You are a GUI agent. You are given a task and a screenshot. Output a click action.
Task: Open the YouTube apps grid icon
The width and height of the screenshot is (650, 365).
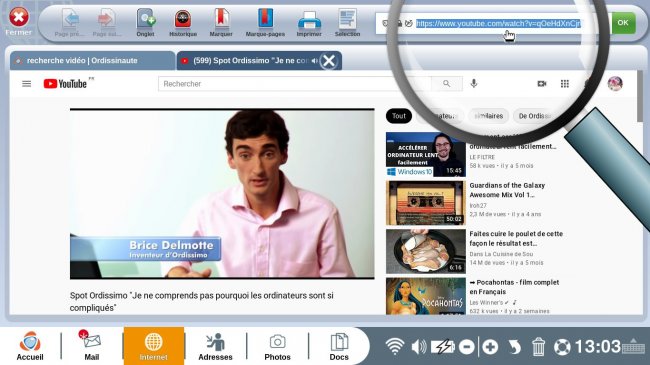pos(565,84)
